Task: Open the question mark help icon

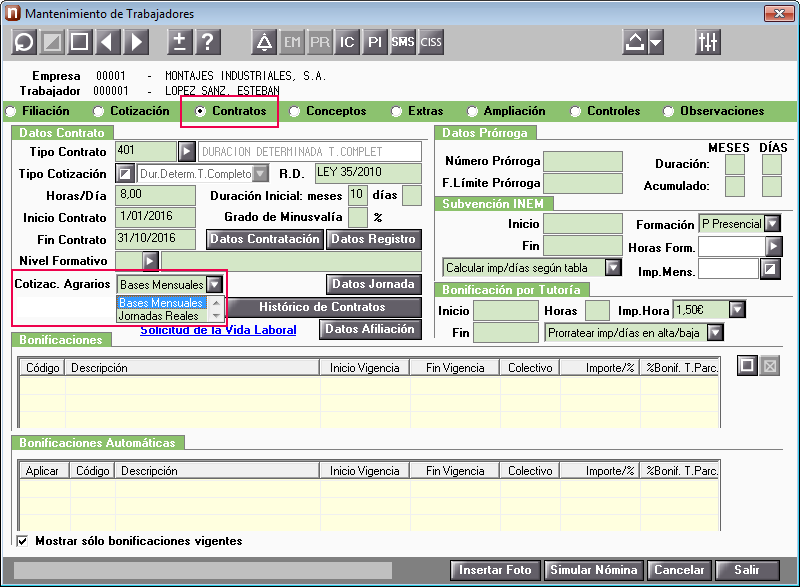Action: 208,42
